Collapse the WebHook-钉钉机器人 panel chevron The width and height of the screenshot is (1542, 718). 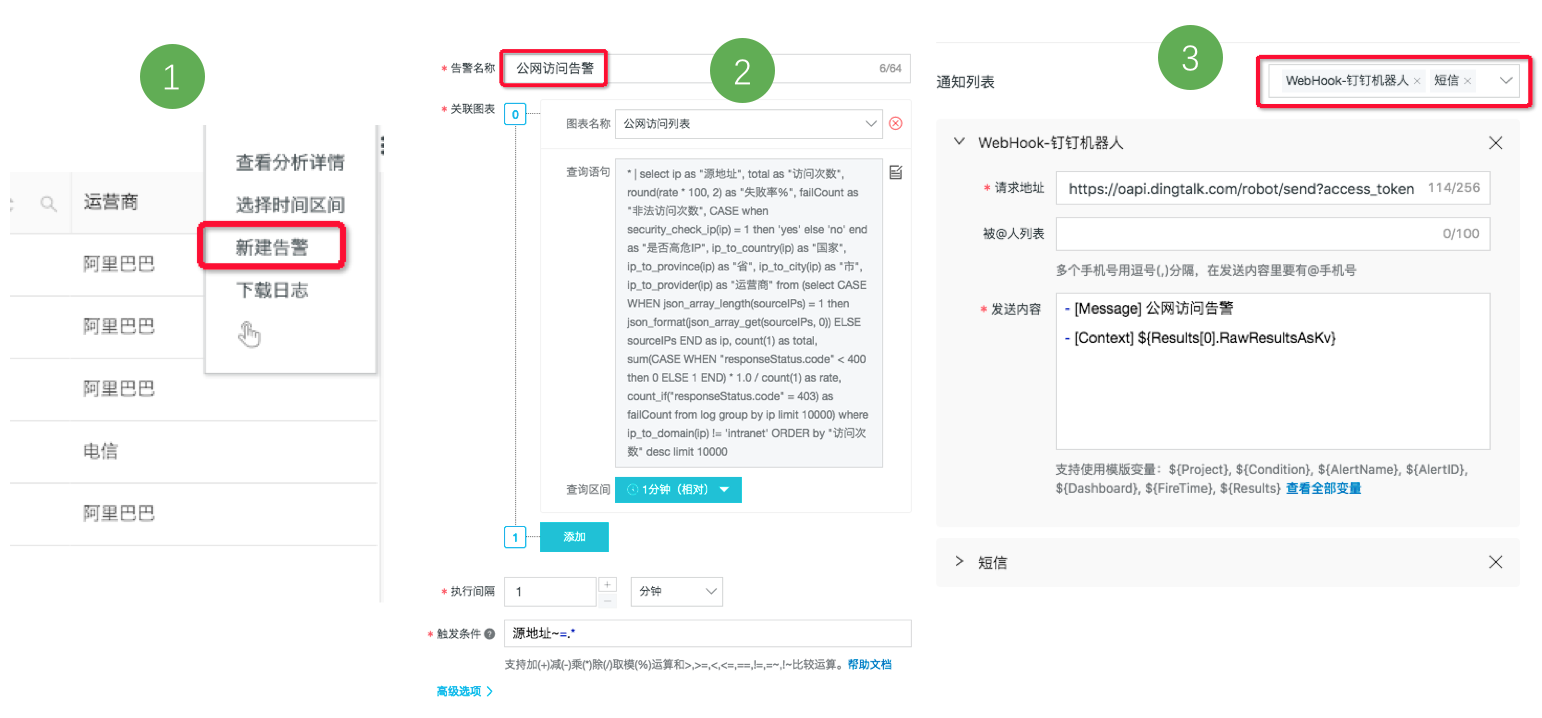coord(960,142)
